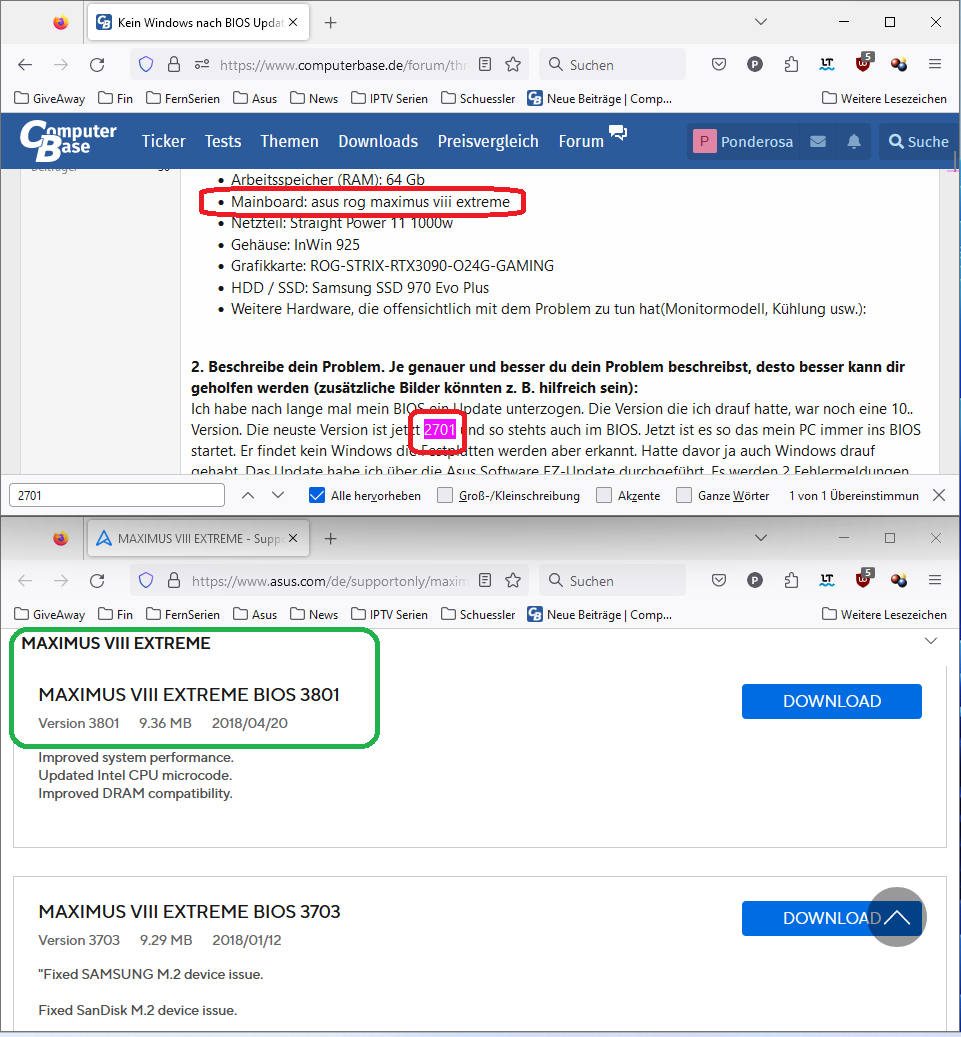Image resolution: width=961 pixels, height=1037 pixels.
Task: Open 'Neue Beiträge' bookmark in ComputerBase window
Action: click(599, 99)
